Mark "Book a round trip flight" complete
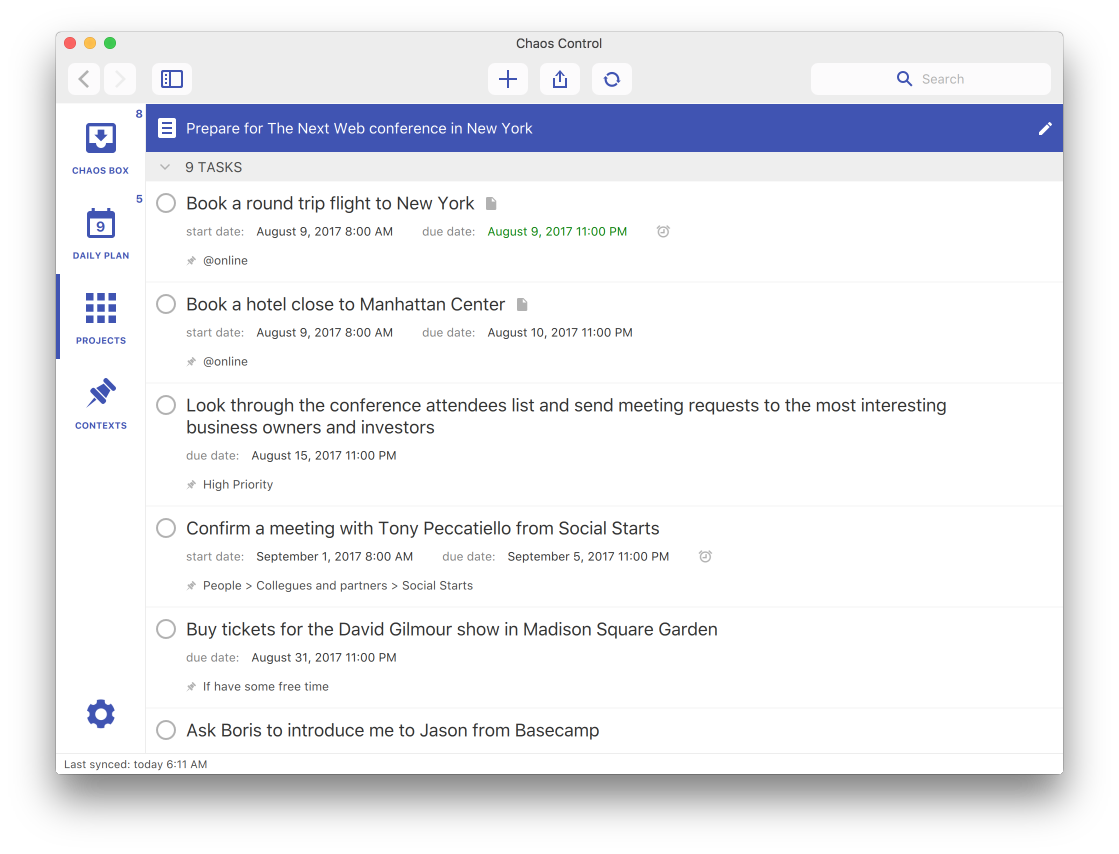This screenshot has width=1119, height=854. [167, 203]
